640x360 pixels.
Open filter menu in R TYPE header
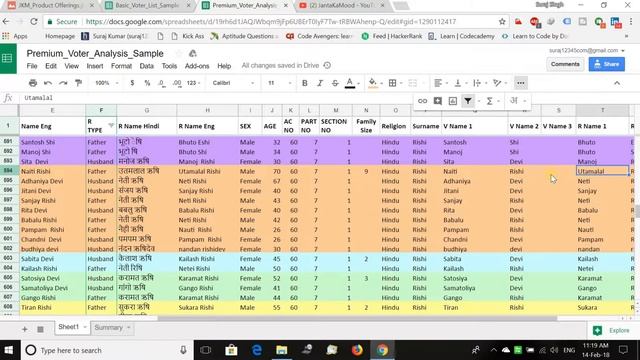111,125
